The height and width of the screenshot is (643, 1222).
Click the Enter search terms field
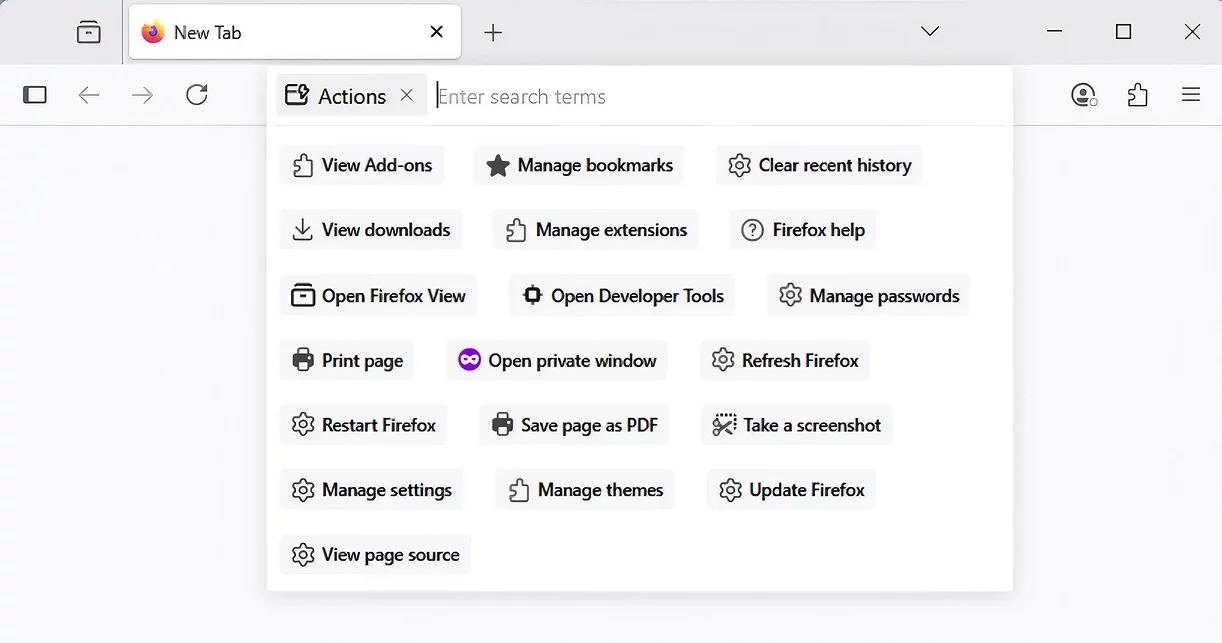700,97
